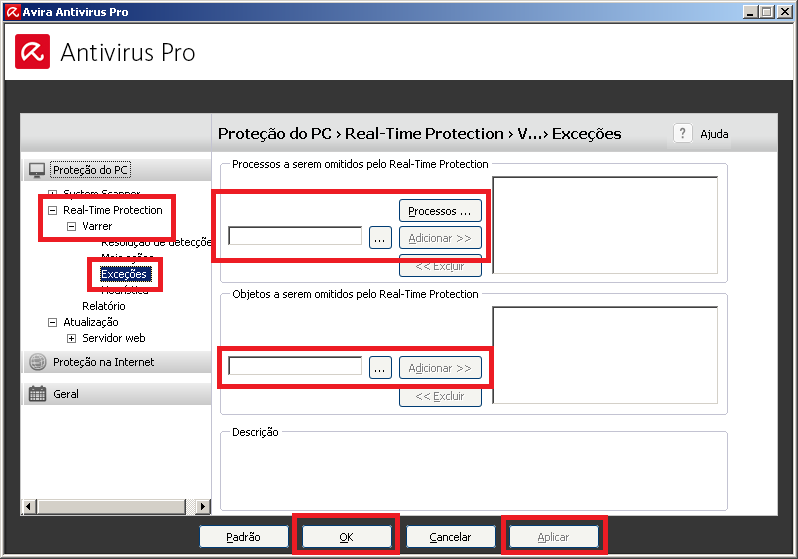The width and height of the screenshot is (798, 559).
Task: Browse for an object with the ... button
Action: [380, 368]
